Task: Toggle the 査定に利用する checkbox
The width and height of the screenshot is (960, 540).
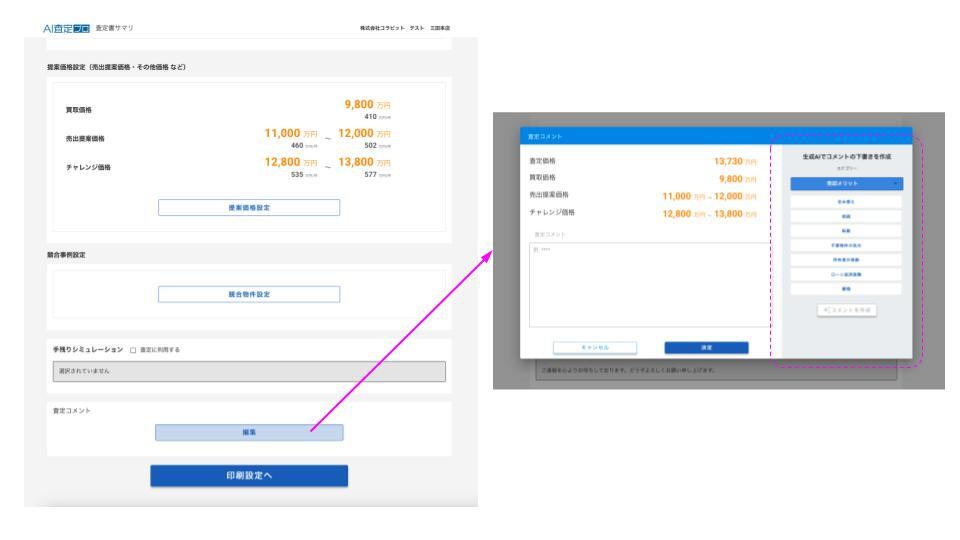Action: (133, 349)
